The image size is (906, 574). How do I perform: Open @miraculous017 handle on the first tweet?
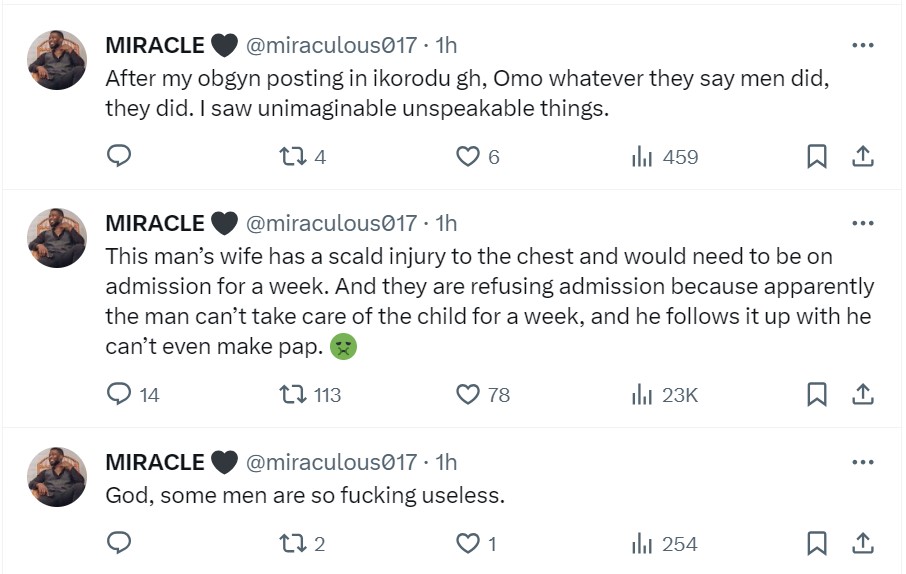point(330,45)
